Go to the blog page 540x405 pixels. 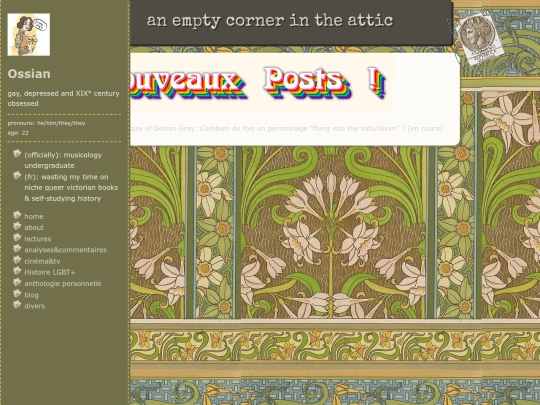(x=31, y=295)
